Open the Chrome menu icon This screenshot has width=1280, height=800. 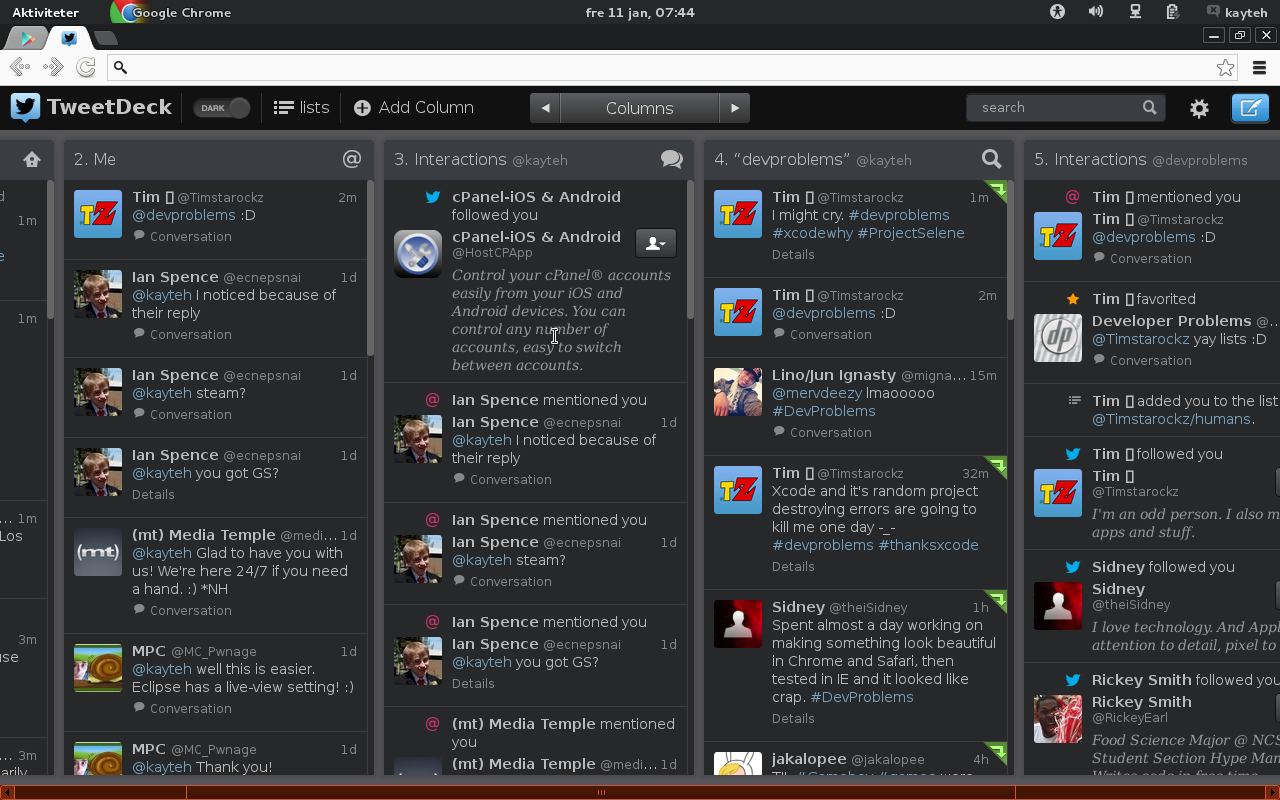(1259, 67)
